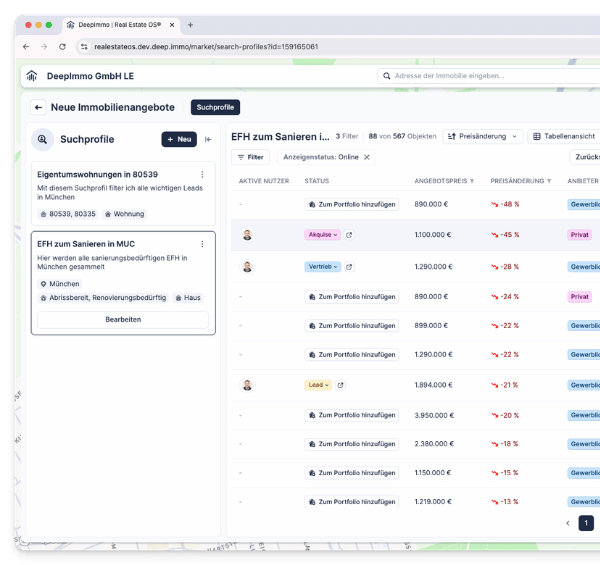The height and width of the screenshot is (565, 600).
Task: Collapse the Suchprofile side panel
Action: pos(208,139)
